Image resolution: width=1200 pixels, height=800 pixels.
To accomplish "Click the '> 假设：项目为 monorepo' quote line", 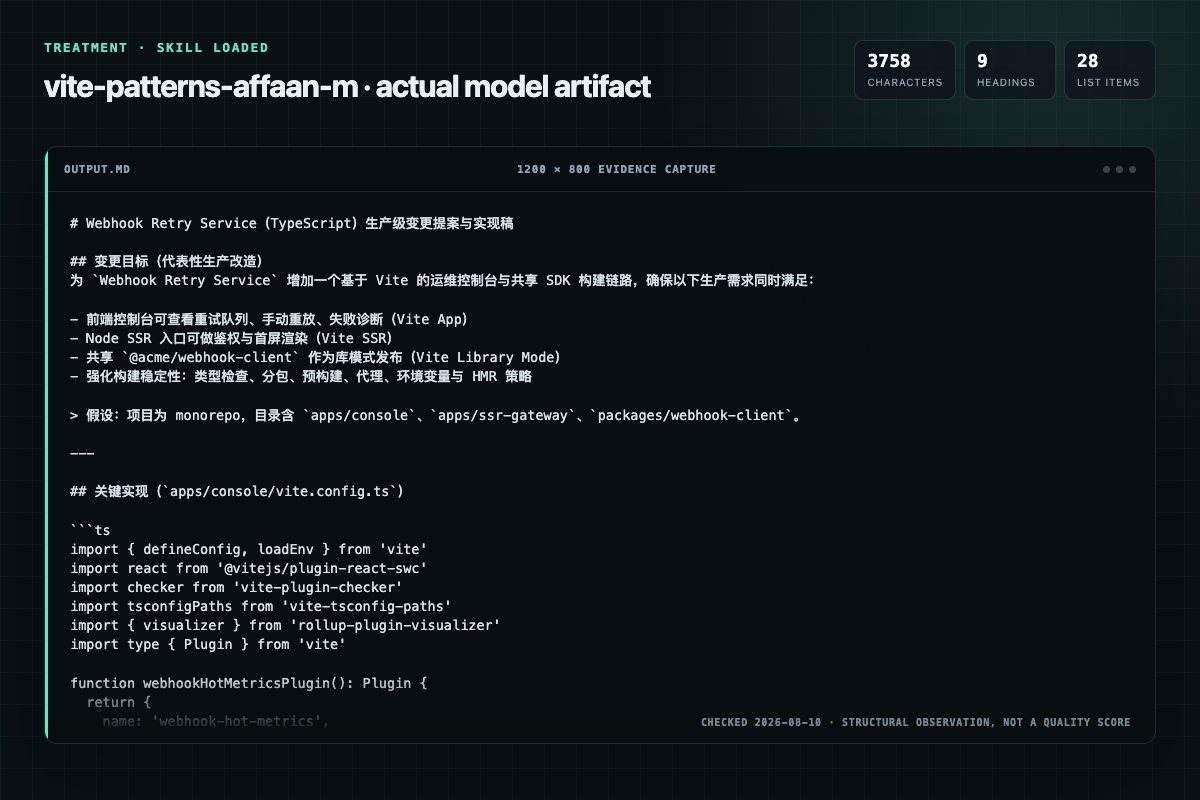I will [x=437, y=415].
